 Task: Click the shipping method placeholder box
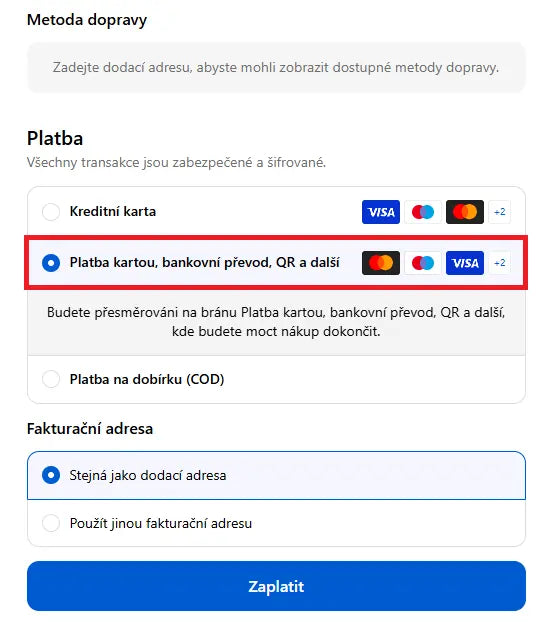[x=276, y=67]
